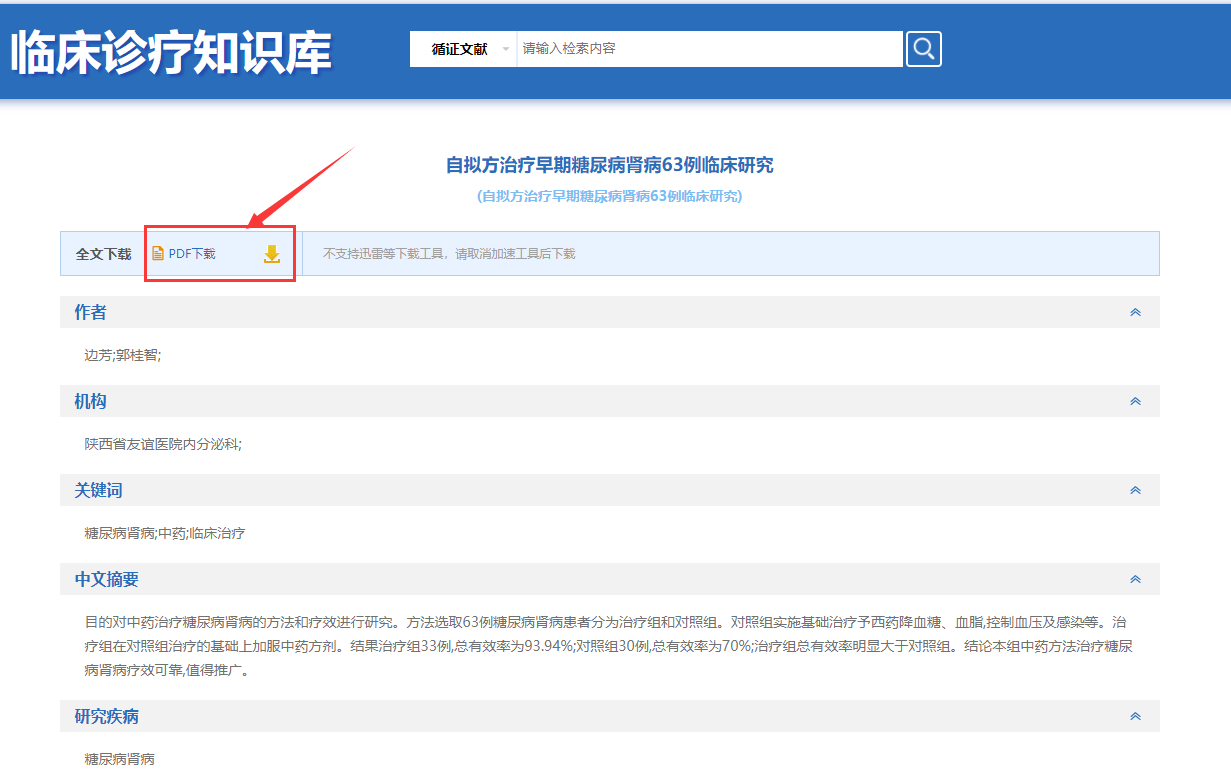Select the author name 边芳
1231x774 pixels.
pyautogui.click(x=97, y=355)
